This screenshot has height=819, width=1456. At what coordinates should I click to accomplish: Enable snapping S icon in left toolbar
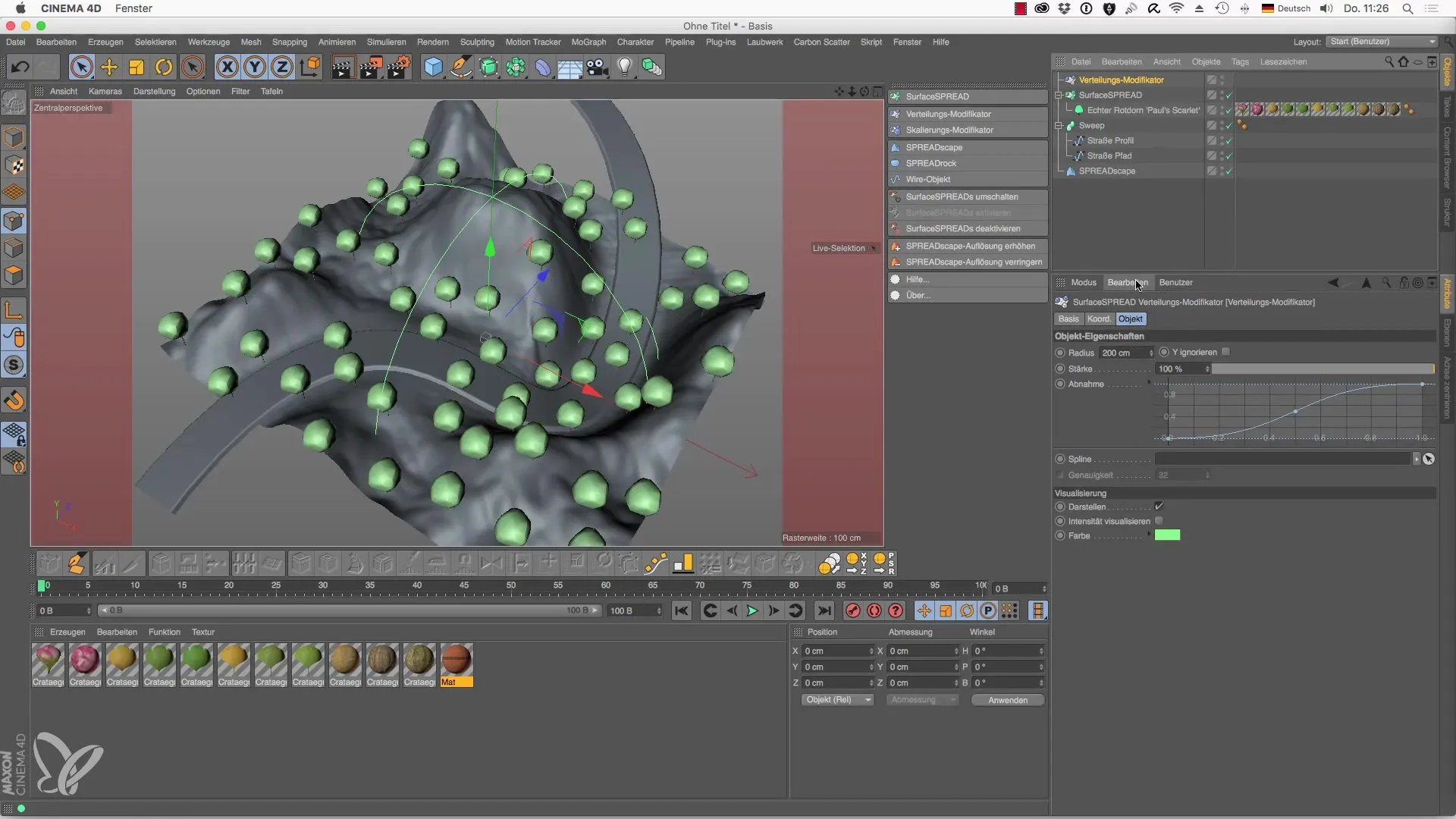click(14, 366)
